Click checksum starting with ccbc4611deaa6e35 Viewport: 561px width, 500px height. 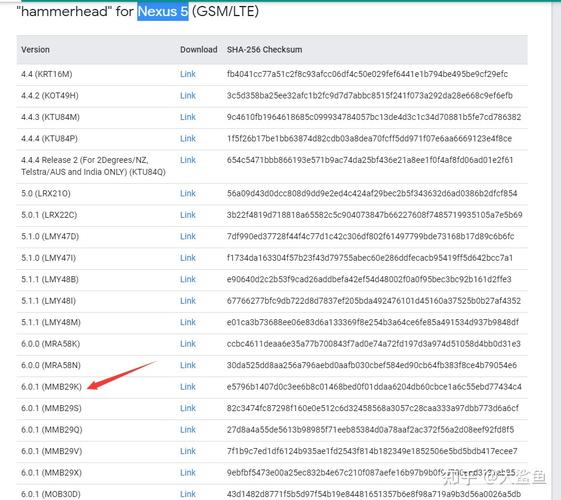(374, 344)
